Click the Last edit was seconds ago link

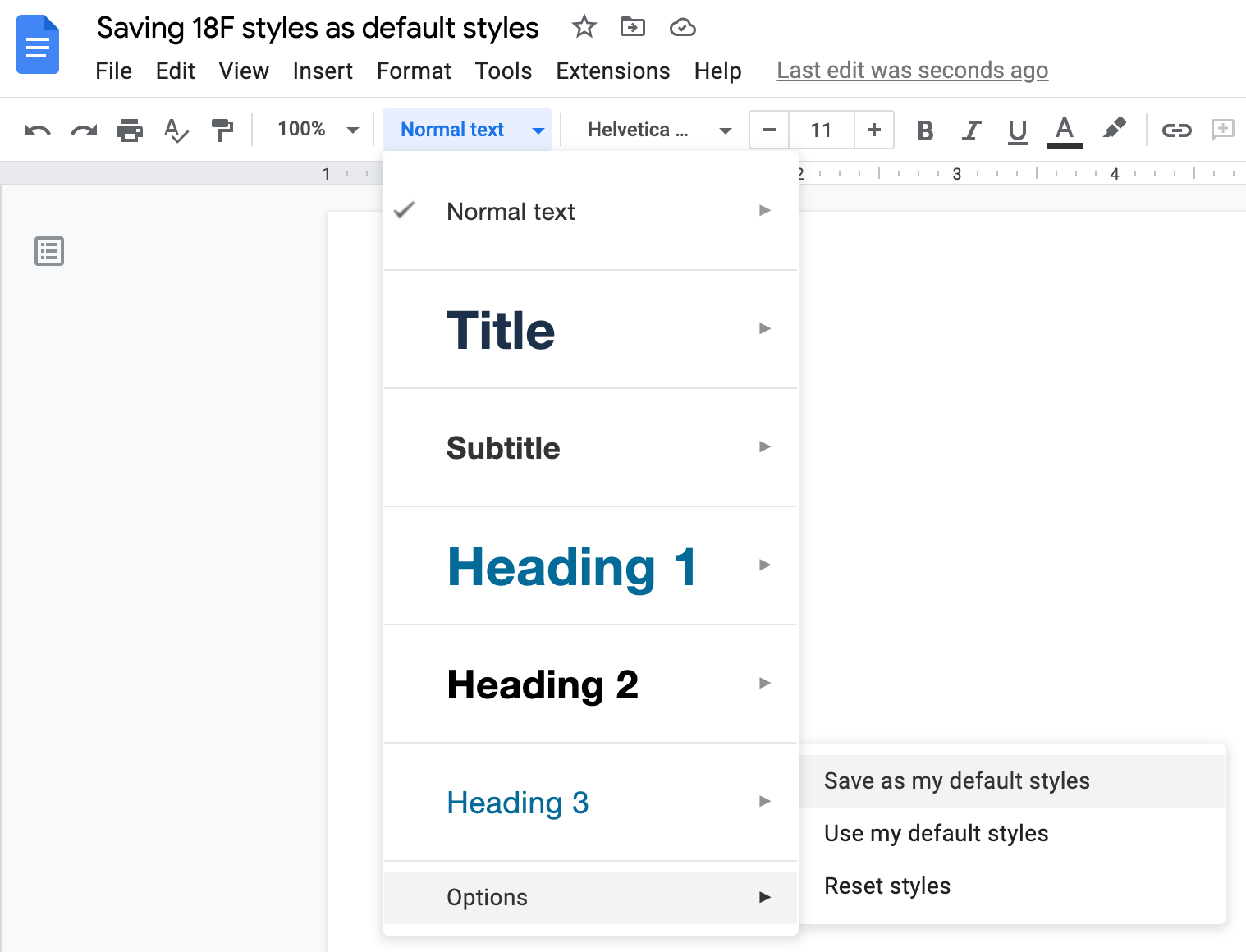point(912,71)
